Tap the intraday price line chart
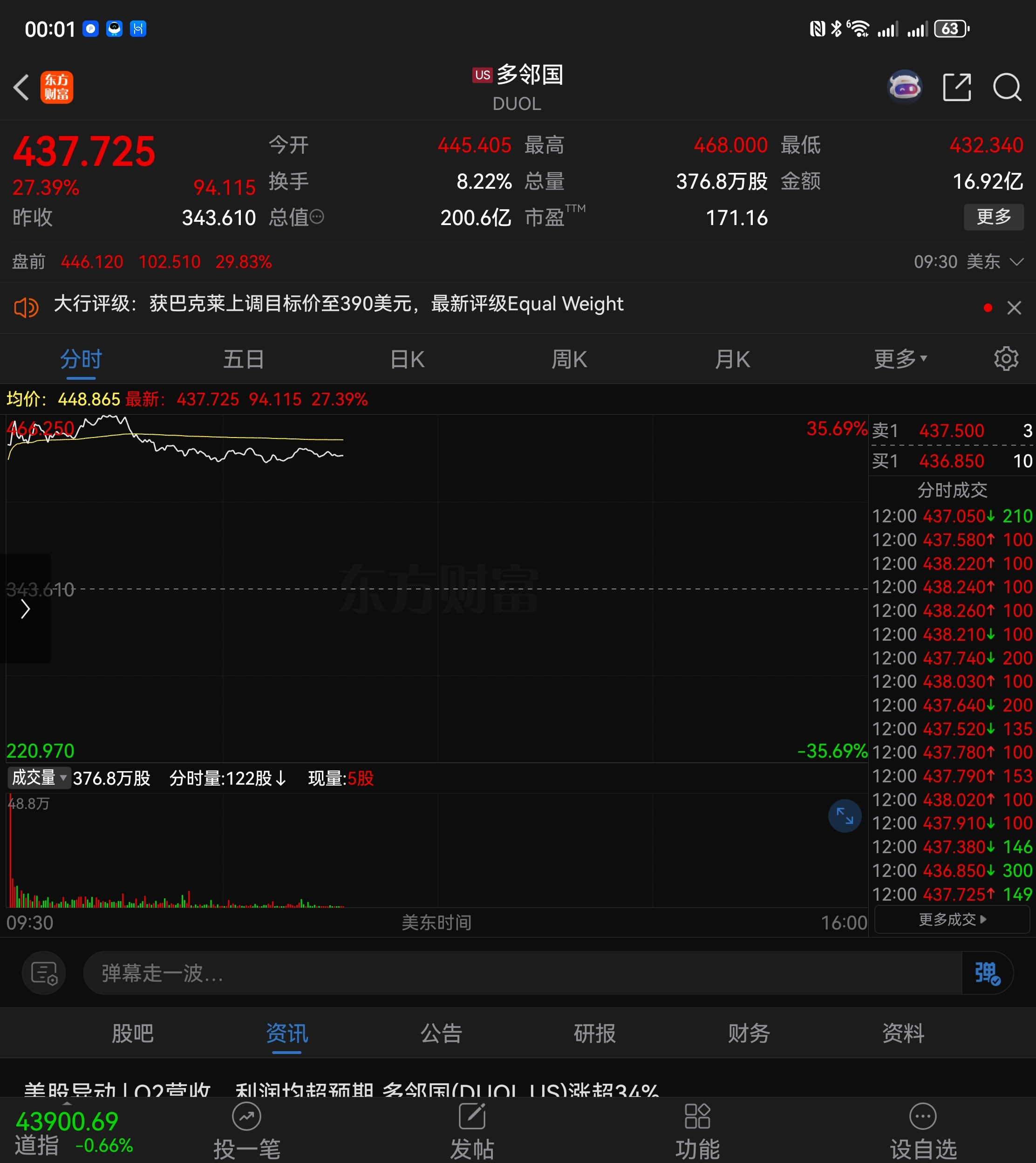The width and height of the screenshot is (1036, 1163). coord(436,588)
